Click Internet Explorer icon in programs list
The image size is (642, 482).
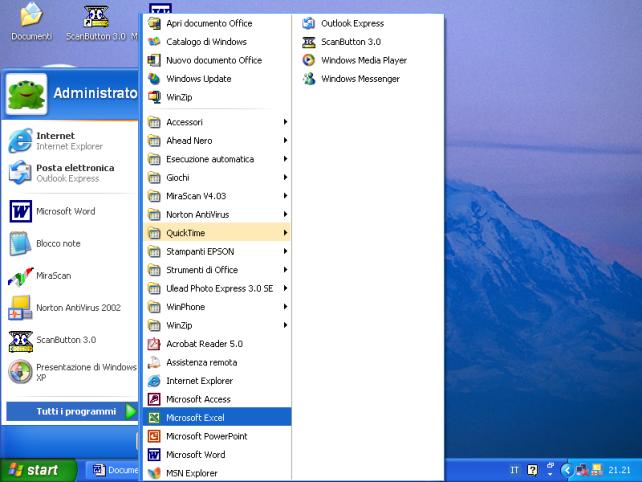click(x=154, y=380)
